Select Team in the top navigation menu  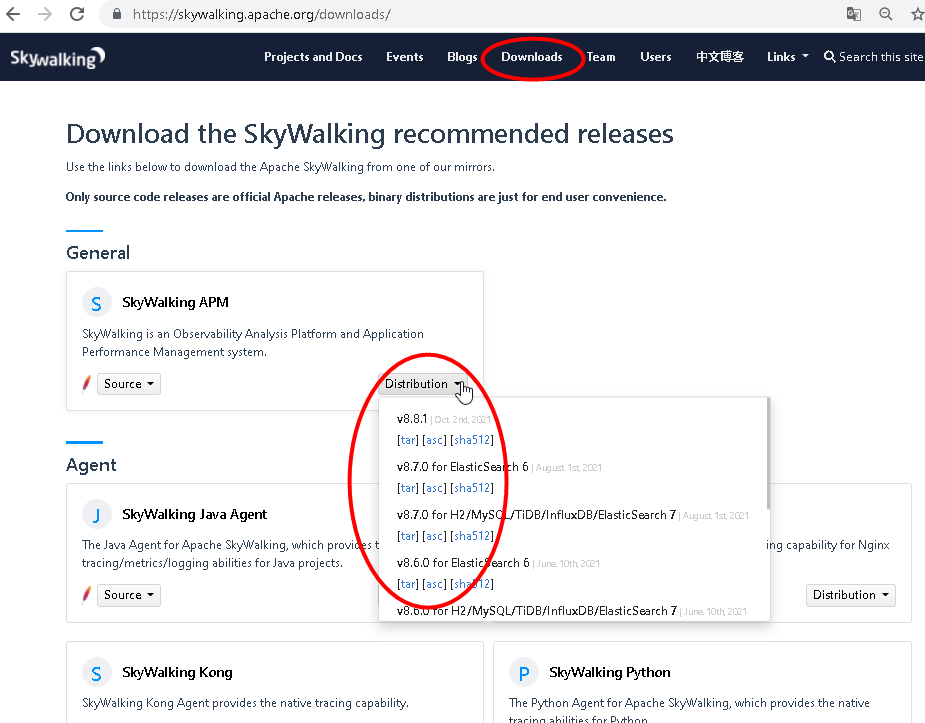coord(600,57)
